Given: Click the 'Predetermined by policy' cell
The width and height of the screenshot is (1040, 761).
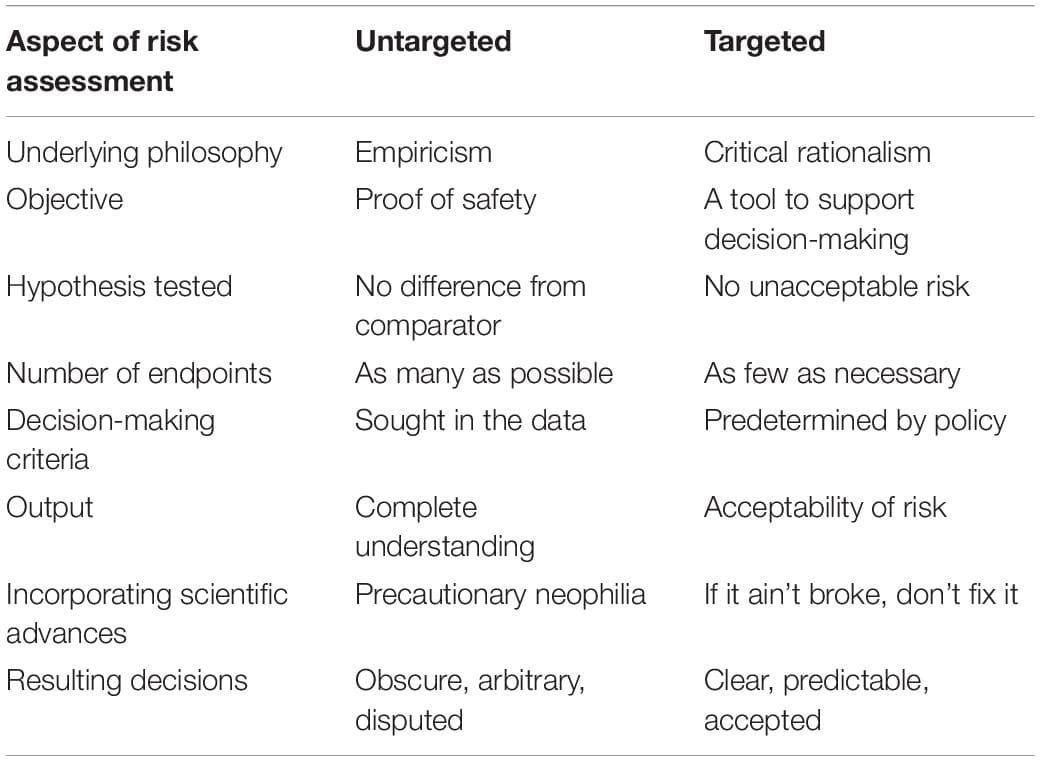Looking at the screenshot, I should [x=854, y=420].
